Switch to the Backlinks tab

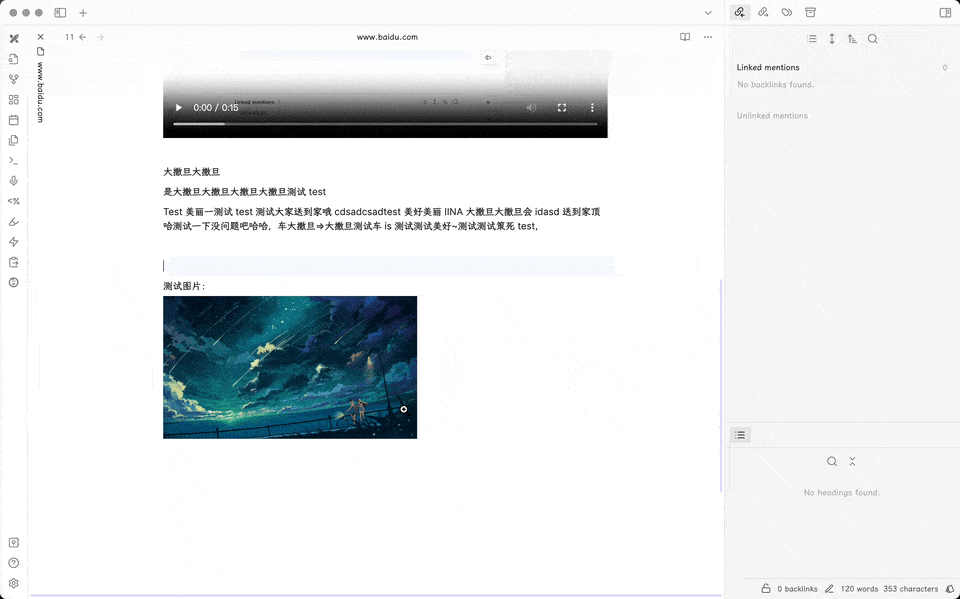point(740,12)
